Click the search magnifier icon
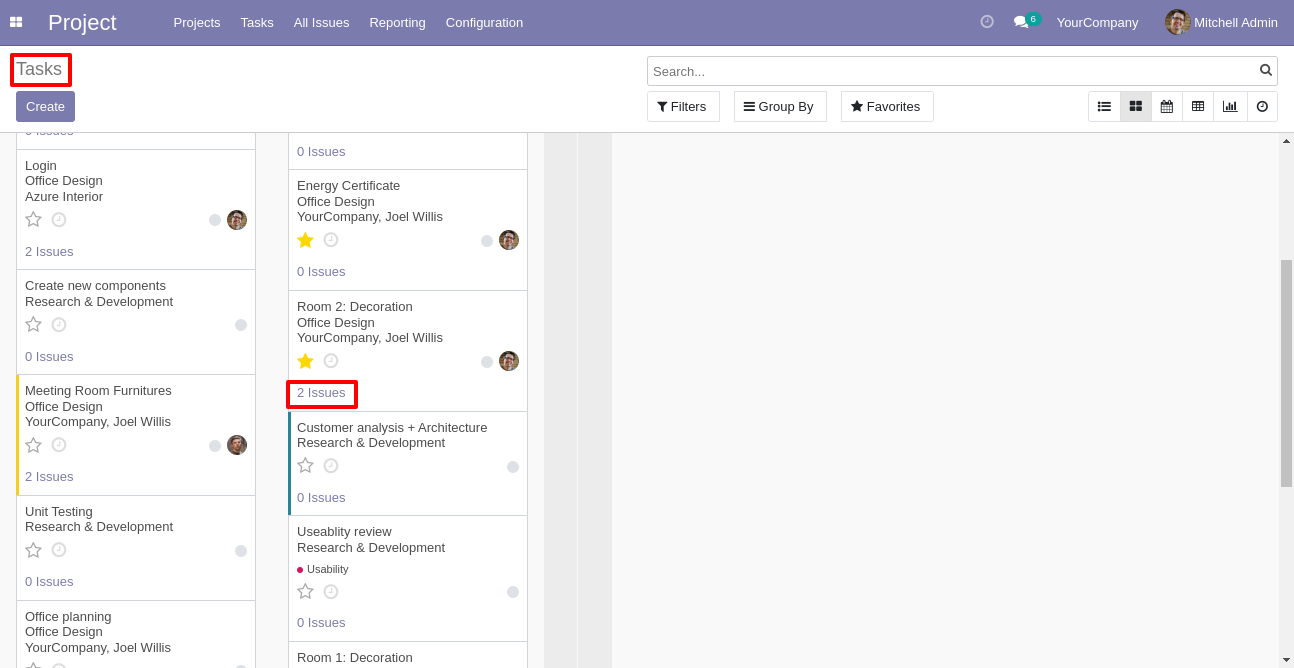This screenshot has height=668, width=1294. 1266,70
